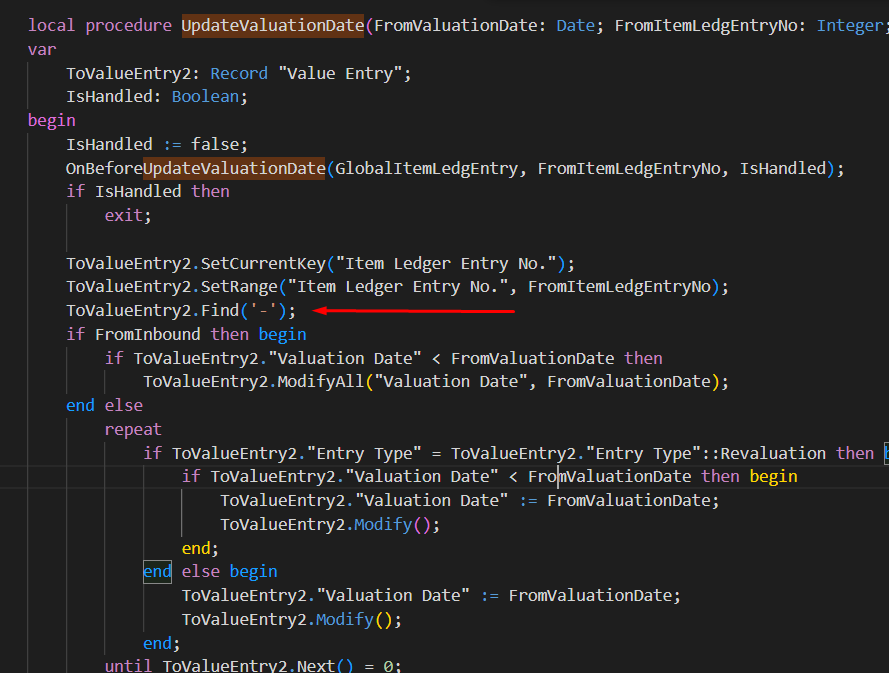Viewport: 889px width, 673px height.
Task: Click the highlighted UpdateValuationDate procedure name
Action: pos(271,24)
